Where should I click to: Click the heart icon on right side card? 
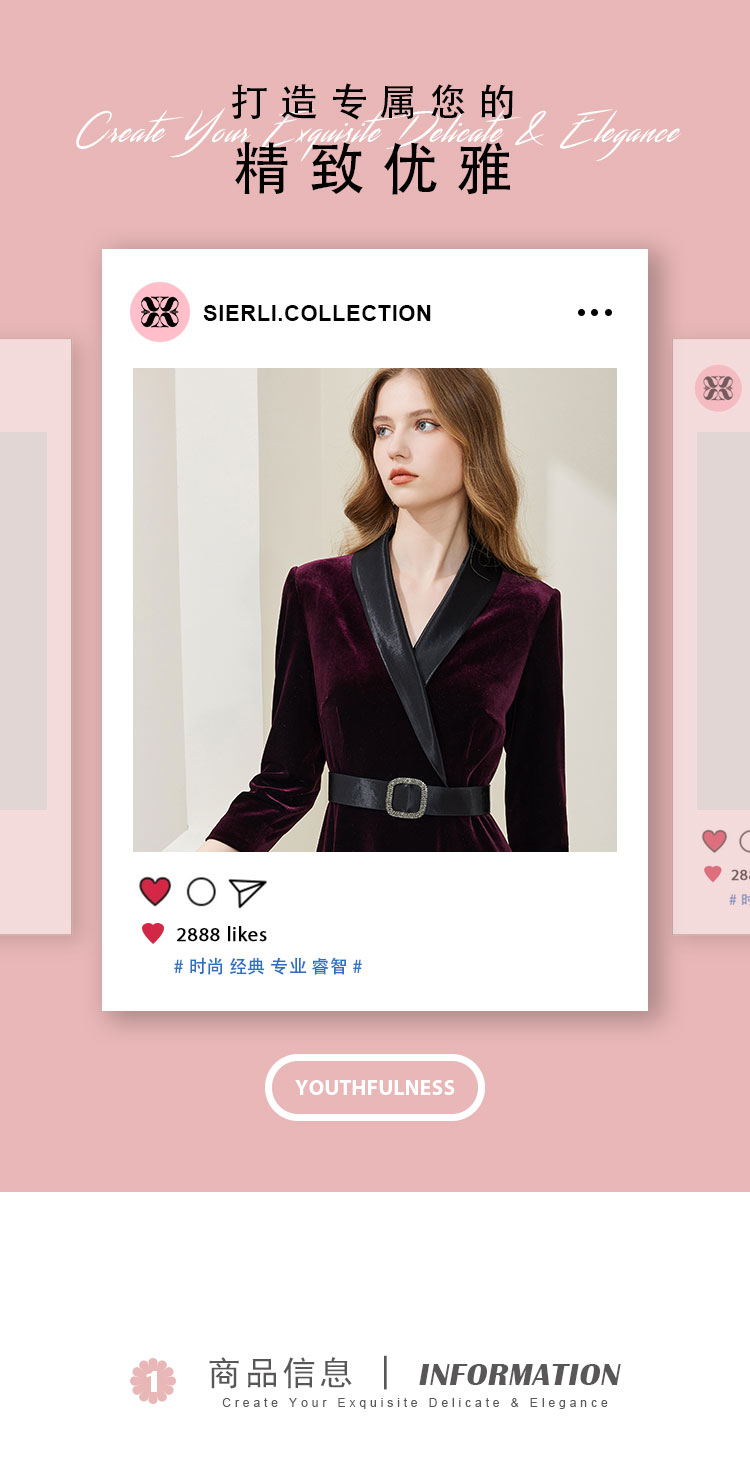714,841
